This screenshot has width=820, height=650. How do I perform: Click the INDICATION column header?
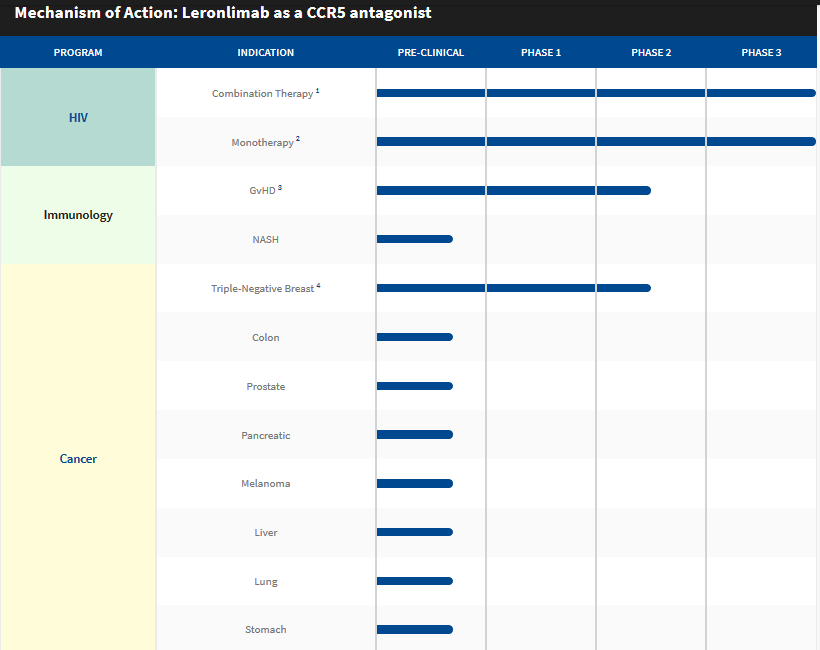point(266,52)
